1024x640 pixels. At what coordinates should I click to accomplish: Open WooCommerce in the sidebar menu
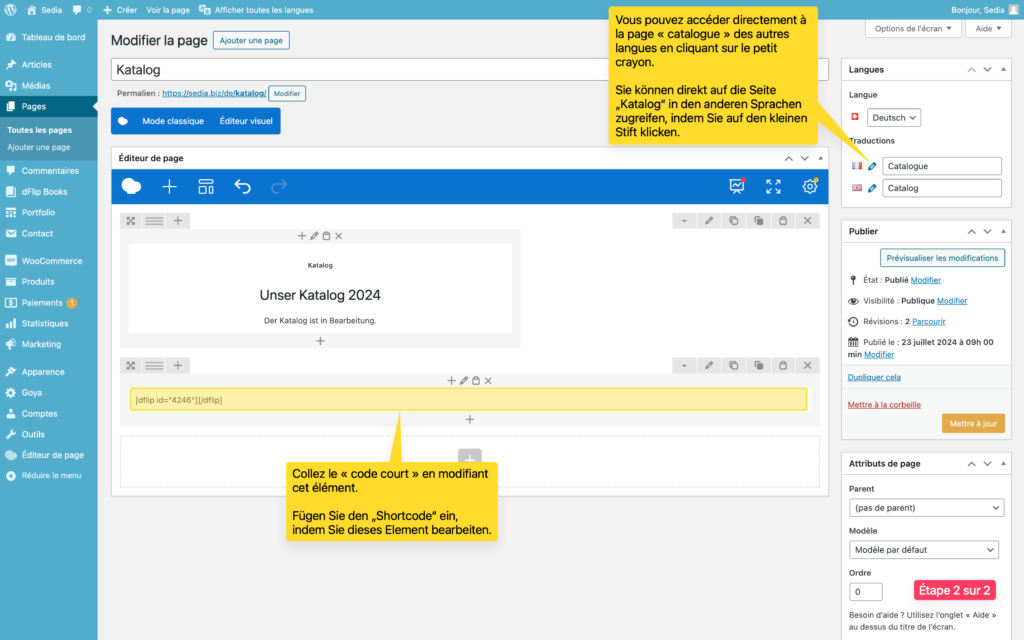[51, 261]
